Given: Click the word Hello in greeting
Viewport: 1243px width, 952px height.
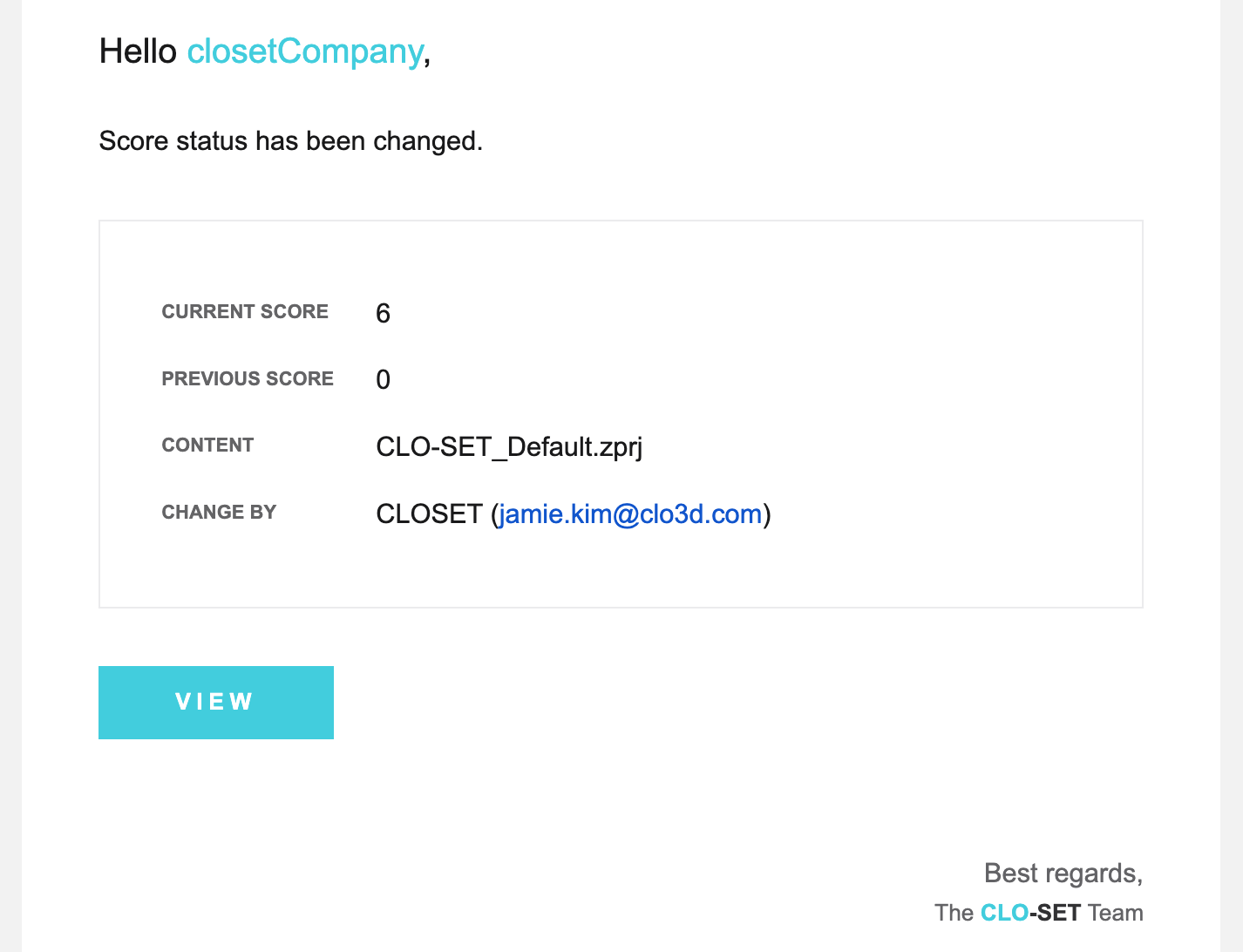Looking at the screenshot, I should [138, 51].
